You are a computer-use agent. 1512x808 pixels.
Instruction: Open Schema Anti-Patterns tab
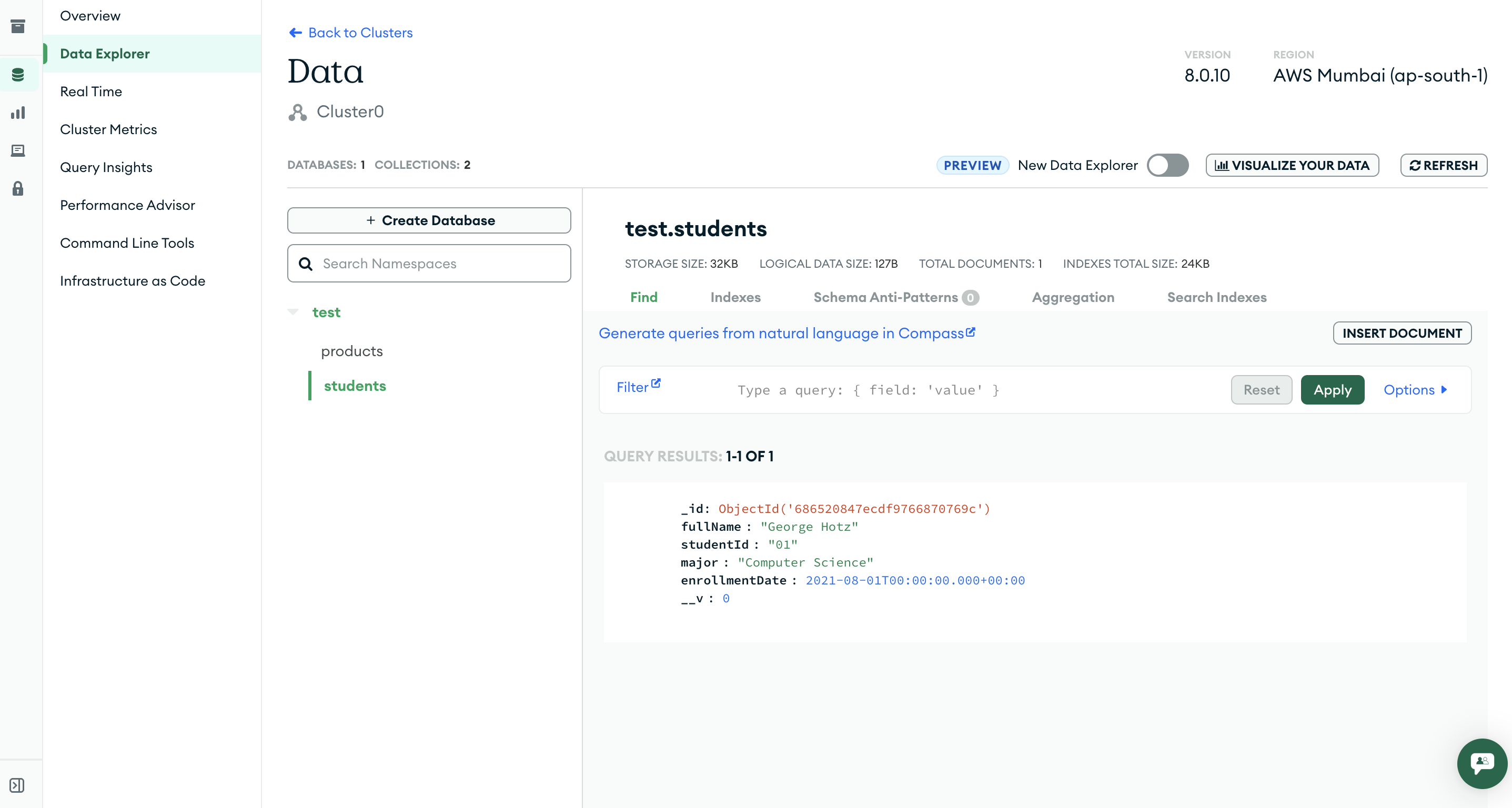point(896,298)
